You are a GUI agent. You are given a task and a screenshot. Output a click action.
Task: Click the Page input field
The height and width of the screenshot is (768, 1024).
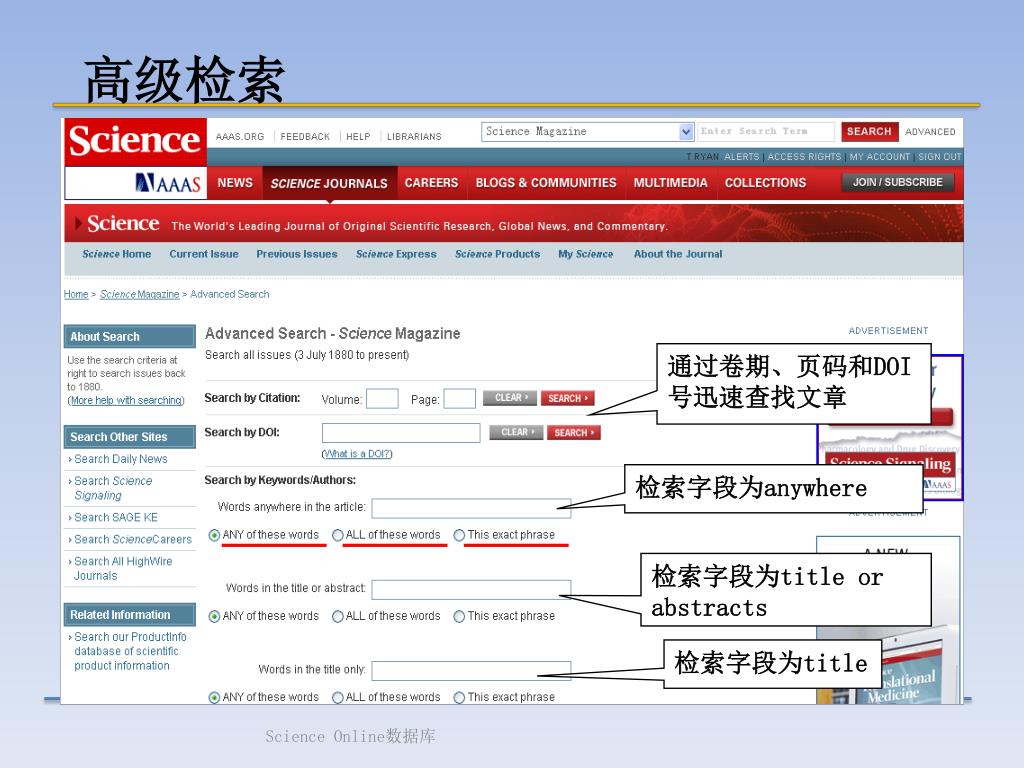459,398
